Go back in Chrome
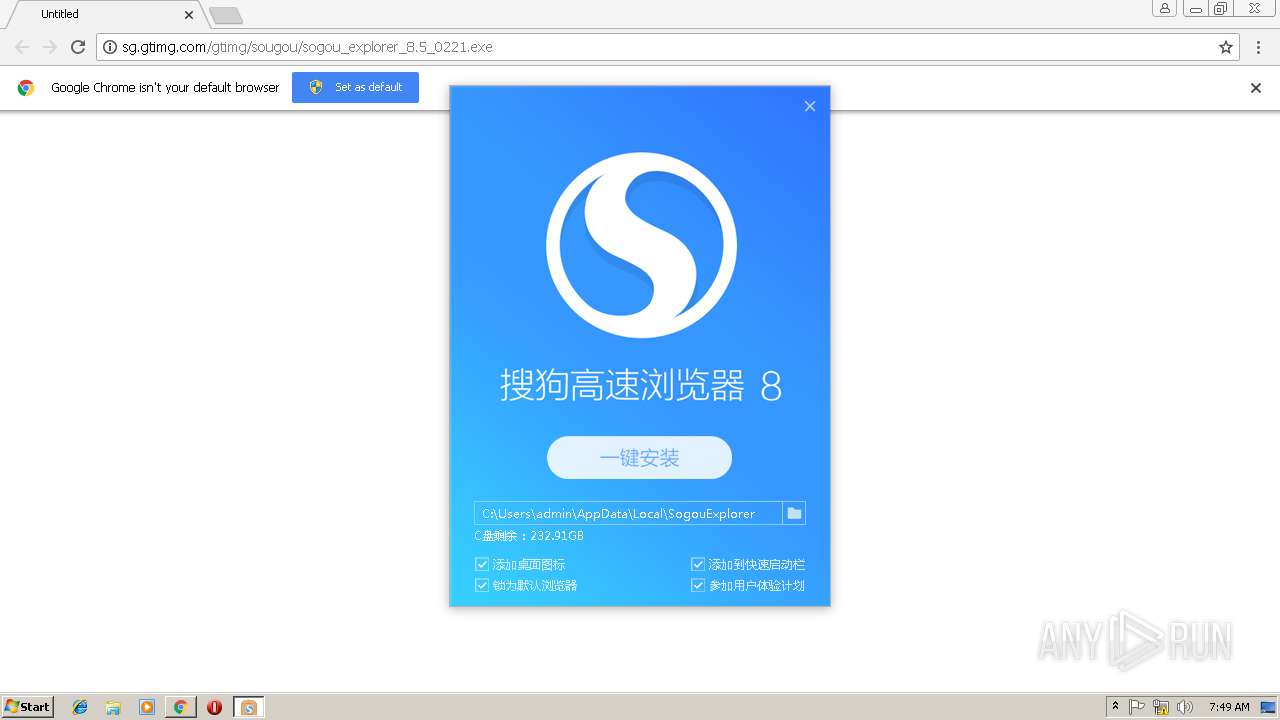The image size is (1280, 720). (22, 47)
